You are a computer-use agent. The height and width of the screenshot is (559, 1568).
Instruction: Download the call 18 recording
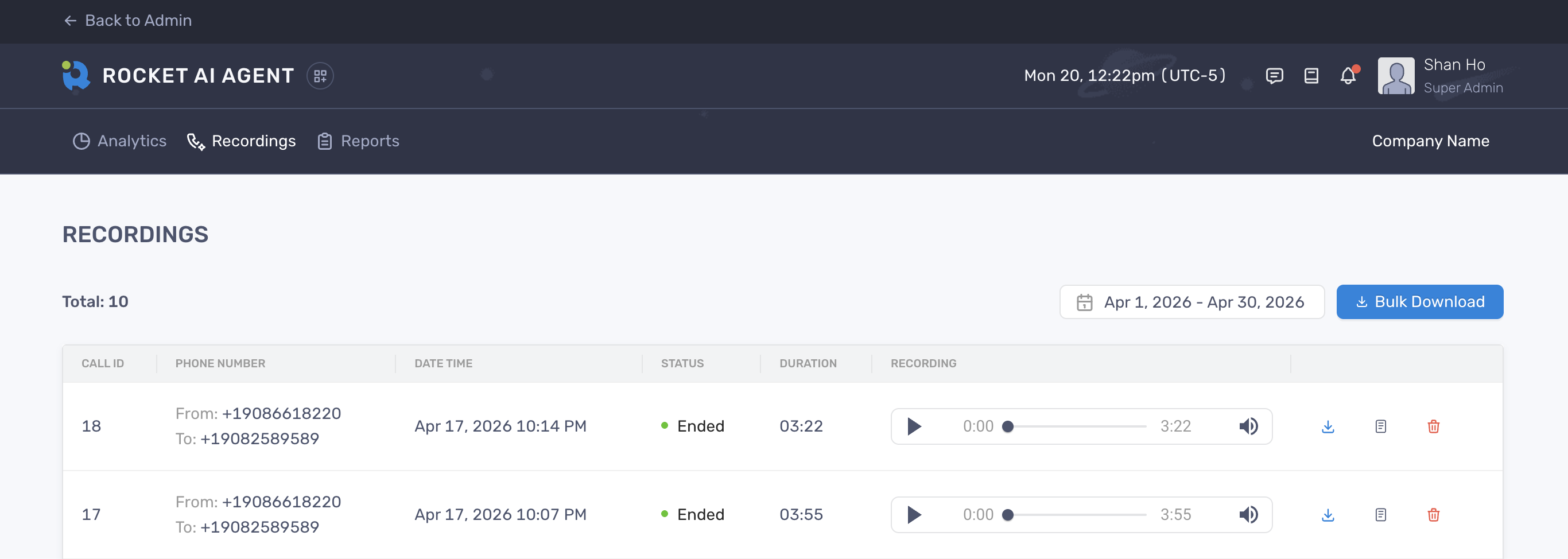pyautogui.click(x=1328, y=427)
